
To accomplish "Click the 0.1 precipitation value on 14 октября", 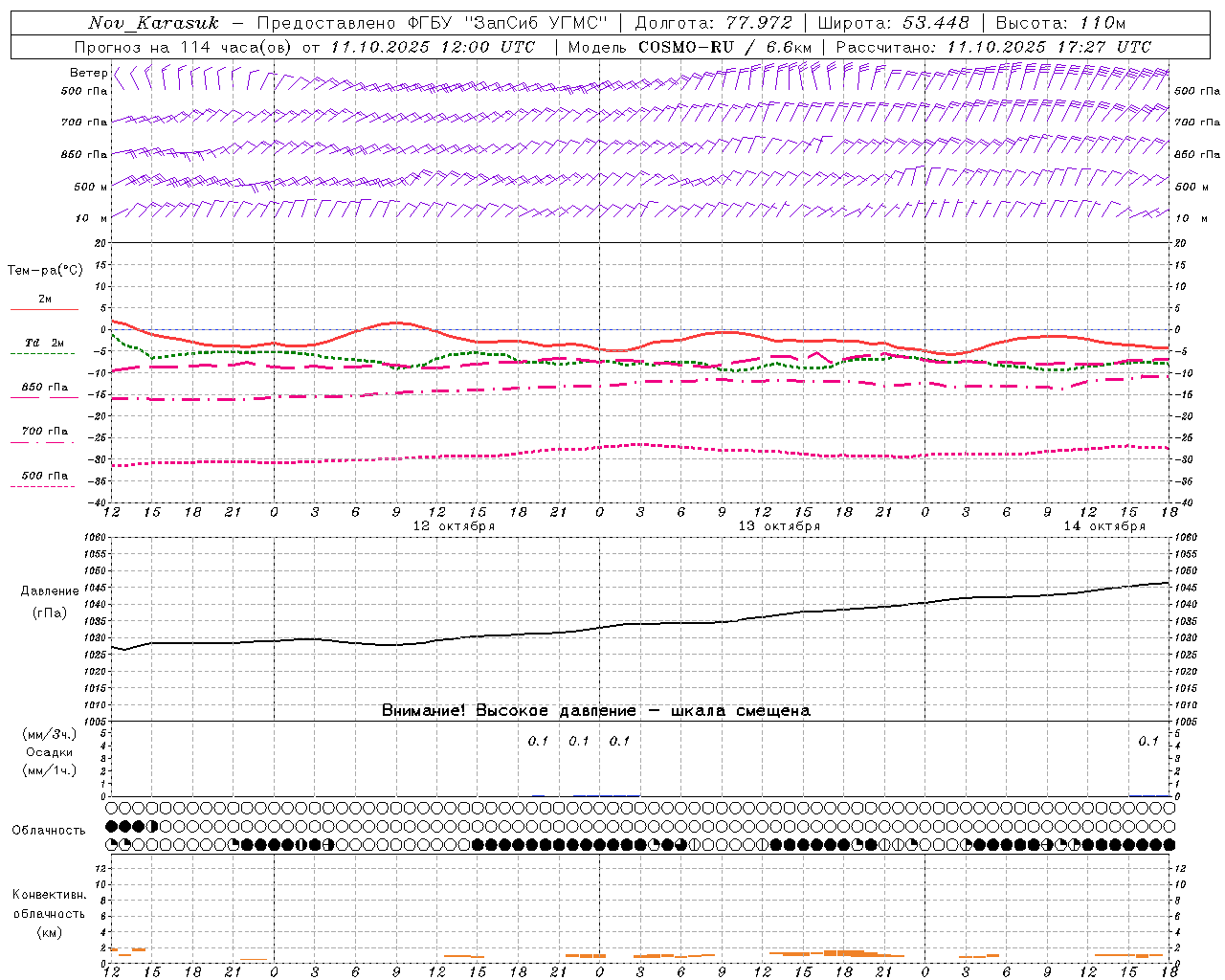I will [x=1147, y=741].
